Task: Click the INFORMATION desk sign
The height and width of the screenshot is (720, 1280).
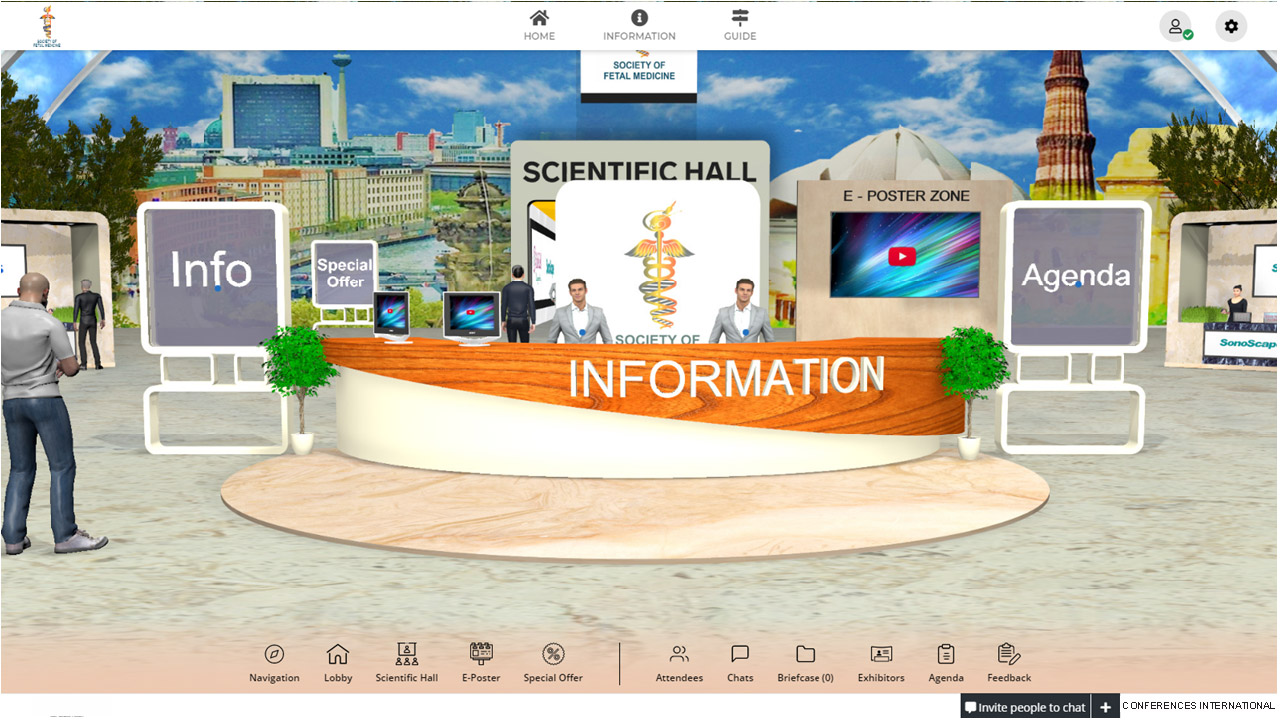Action: tap(726, 378)
